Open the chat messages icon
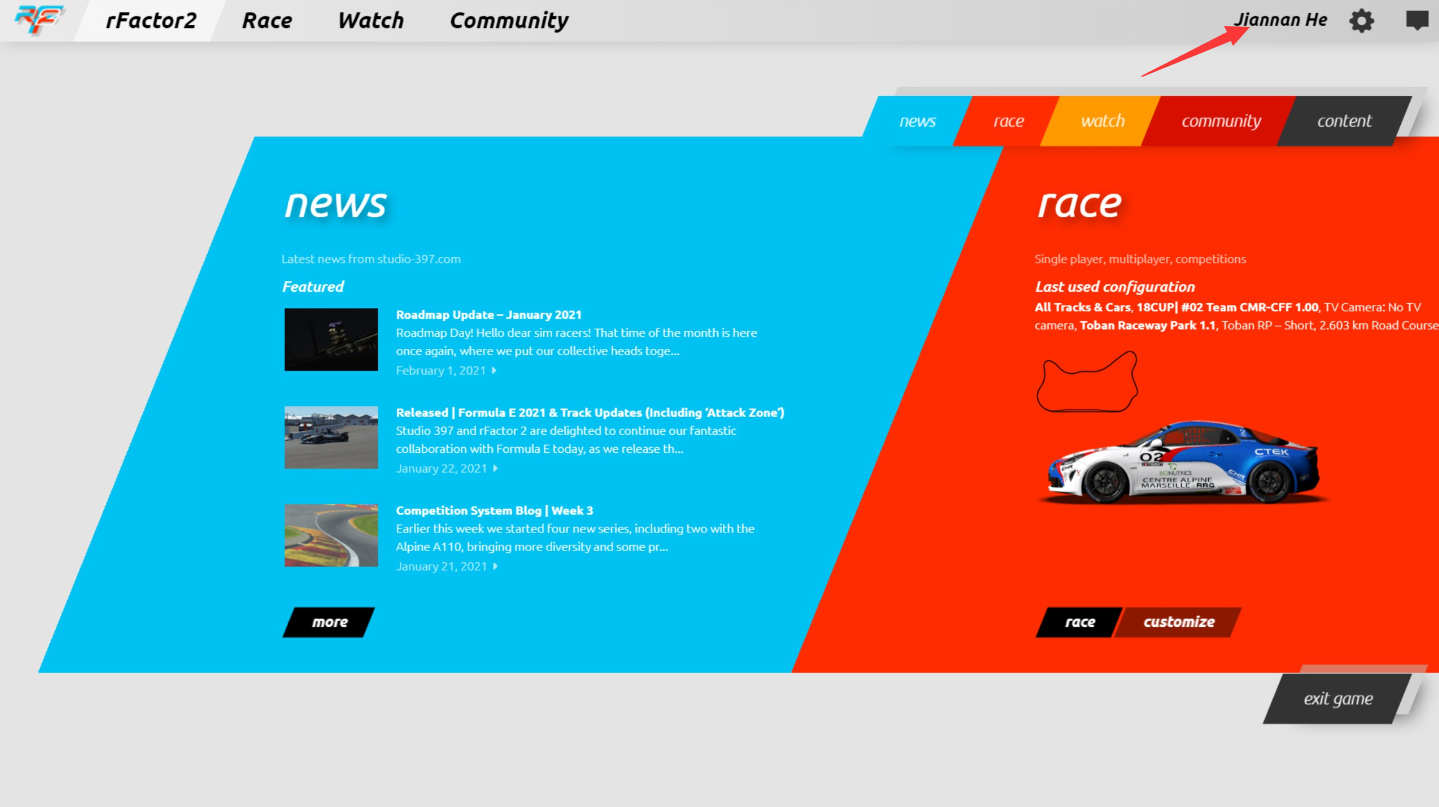The height and width of the screenshot is (807, 1439). coord(1417,20)
